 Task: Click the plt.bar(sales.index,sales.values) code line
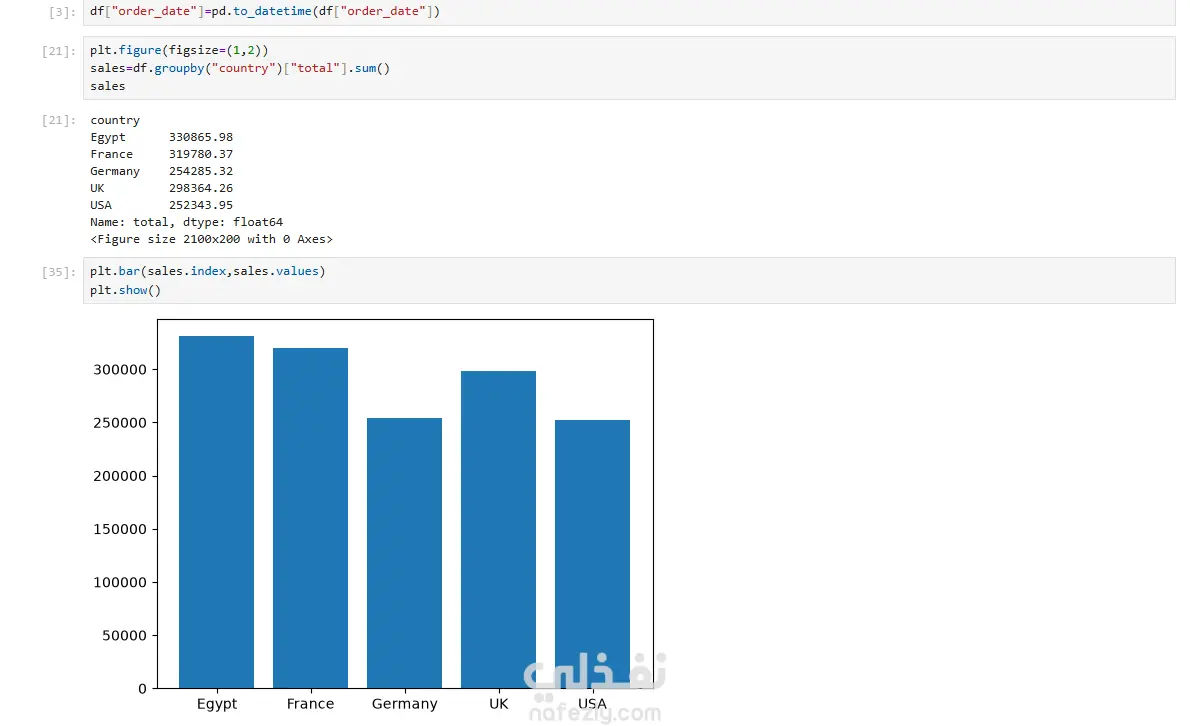click(x=207, y=272)
